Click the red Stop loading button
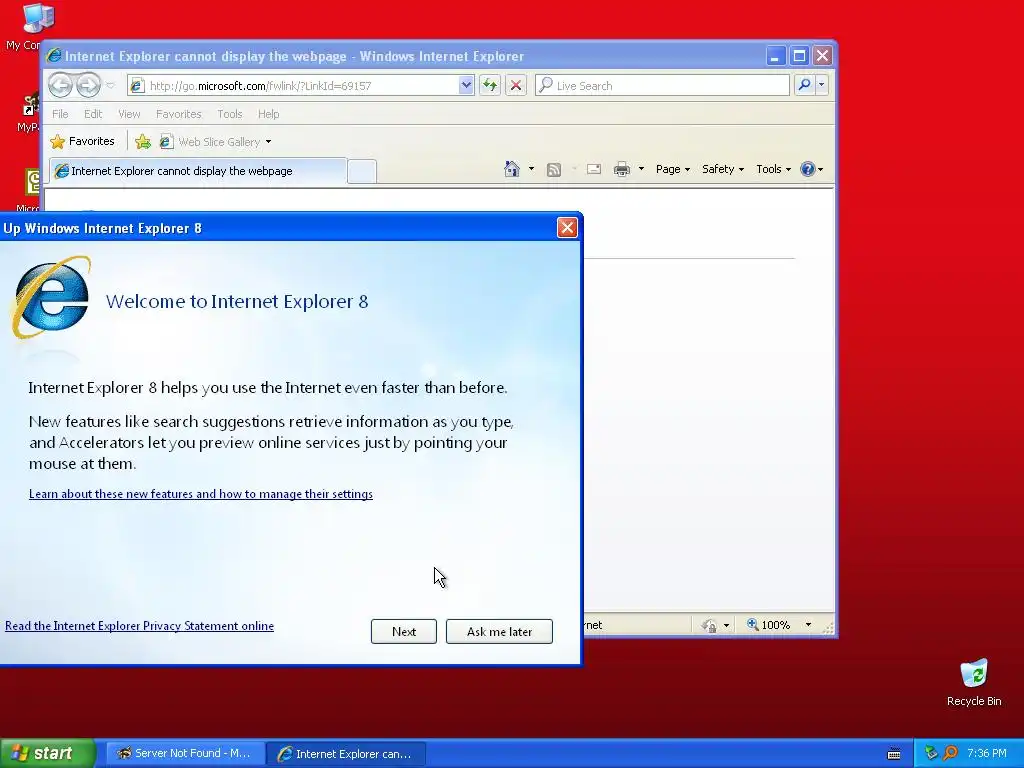1024x768 pixels. pyautogui.click(x=516, y=85)
